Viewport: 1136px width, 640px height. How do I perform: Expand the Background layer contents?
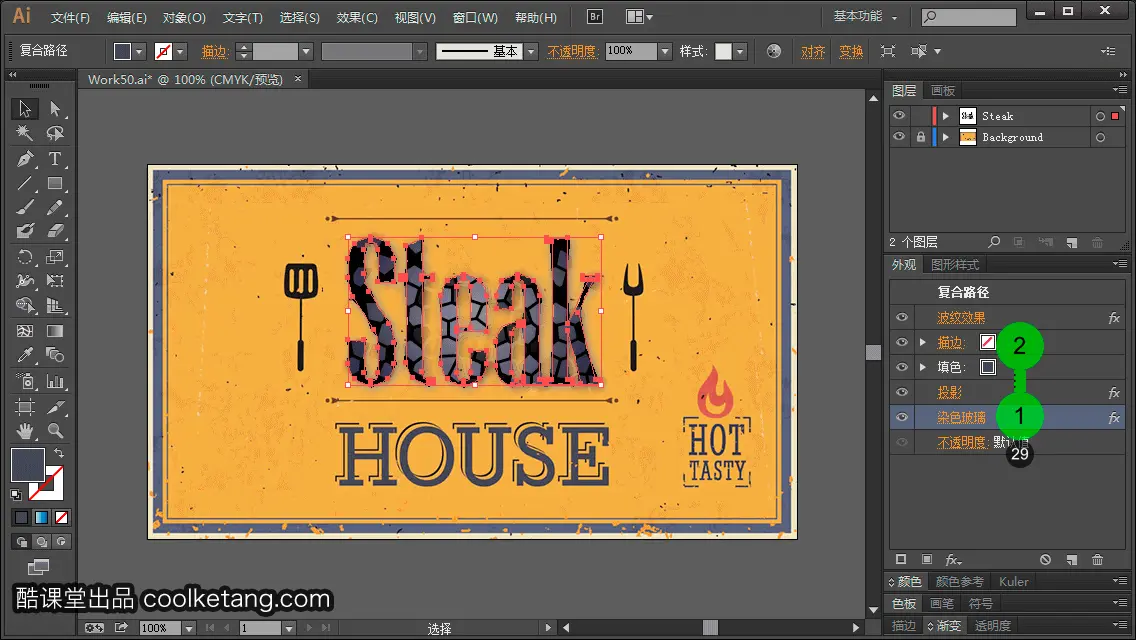point(945,137)
